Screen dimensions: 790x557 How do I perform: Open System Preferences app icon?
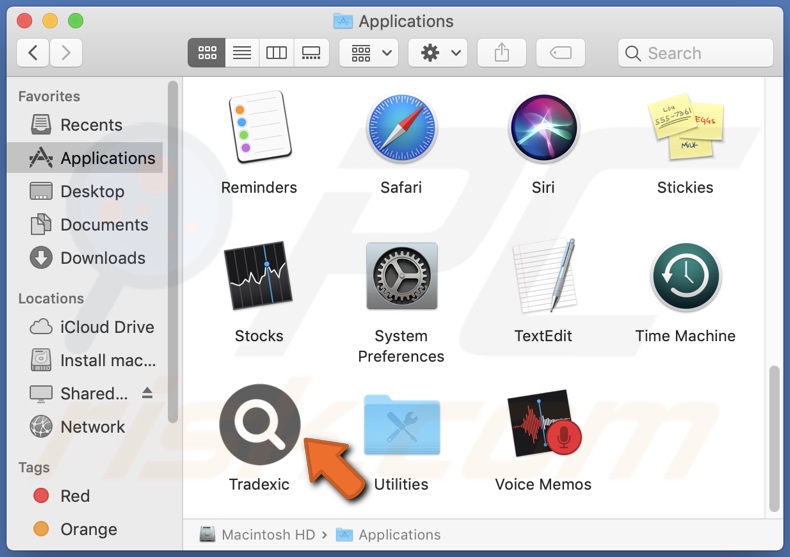pos(402,275)
